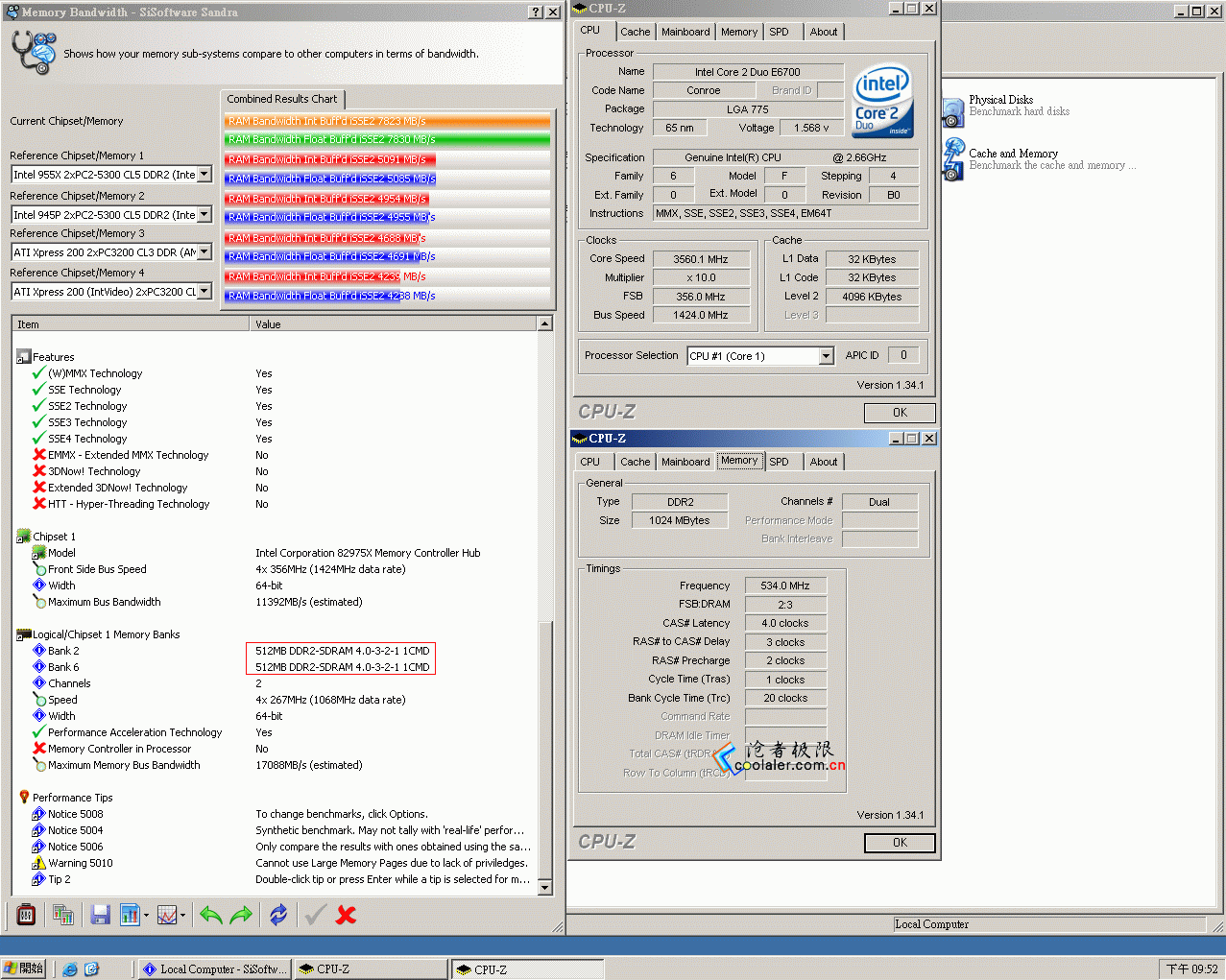
Task: Select the Tip 2 row
Action: [275, 879]
